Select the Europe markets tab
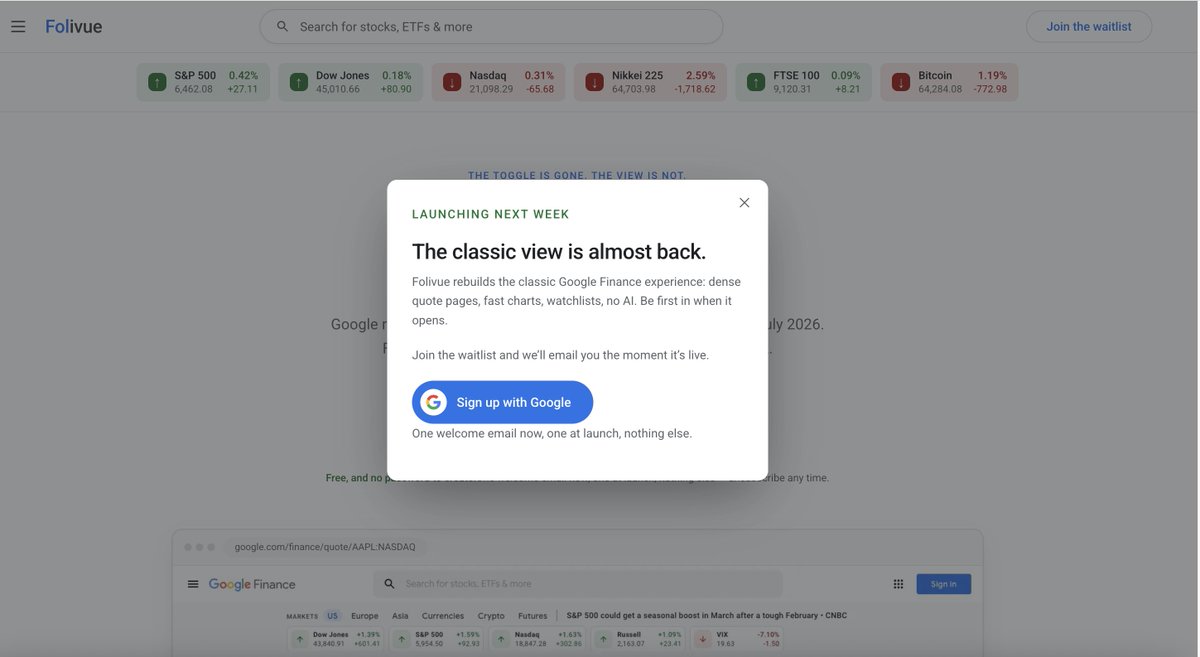 365,616
